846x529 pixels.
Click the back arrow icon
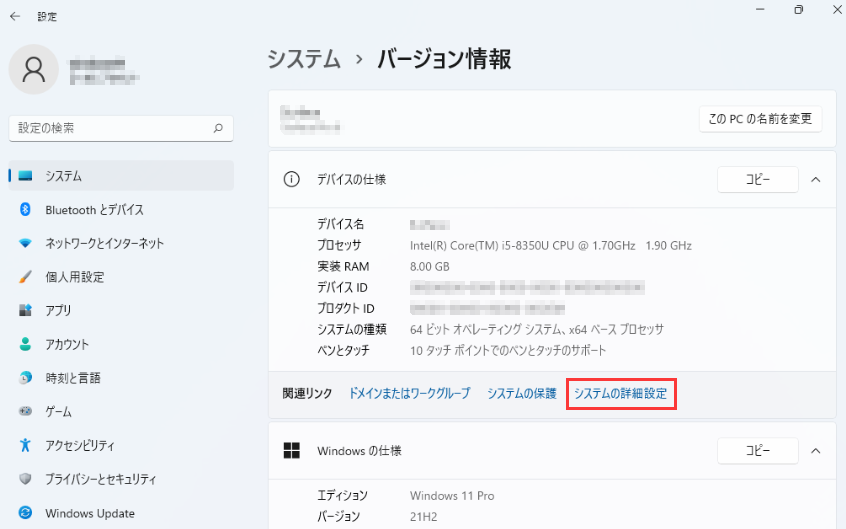(15, 16)
